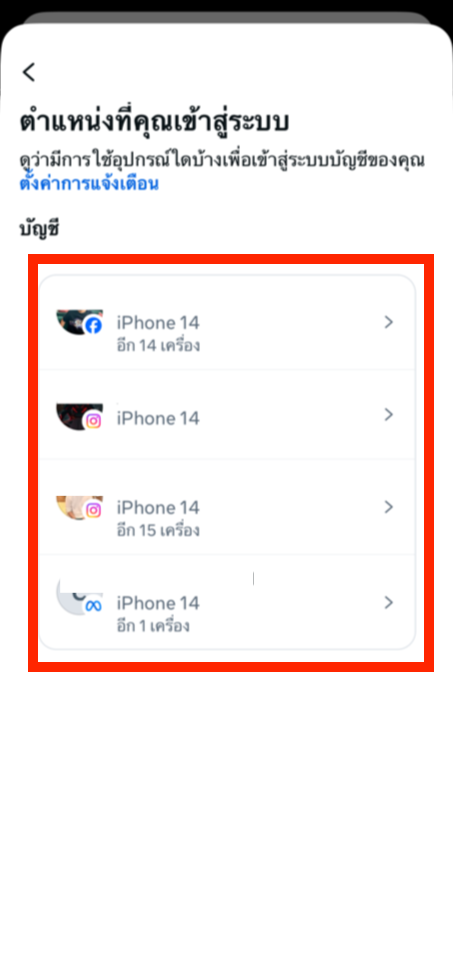Tap the อีก 14 เครื่อง subtitle text
This screenshot has width=453, height=980.
158,345
